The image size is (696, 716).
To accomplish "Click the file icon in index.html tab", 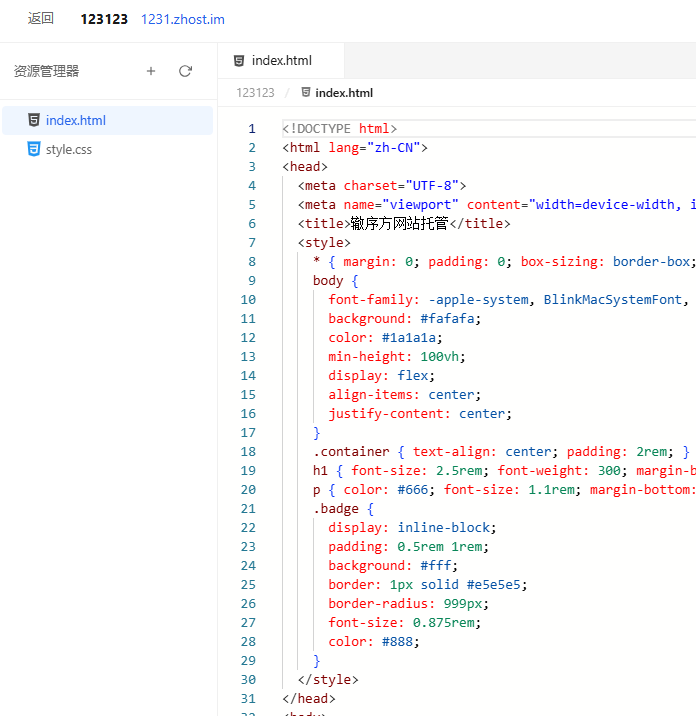I will (x=239, y=61).
